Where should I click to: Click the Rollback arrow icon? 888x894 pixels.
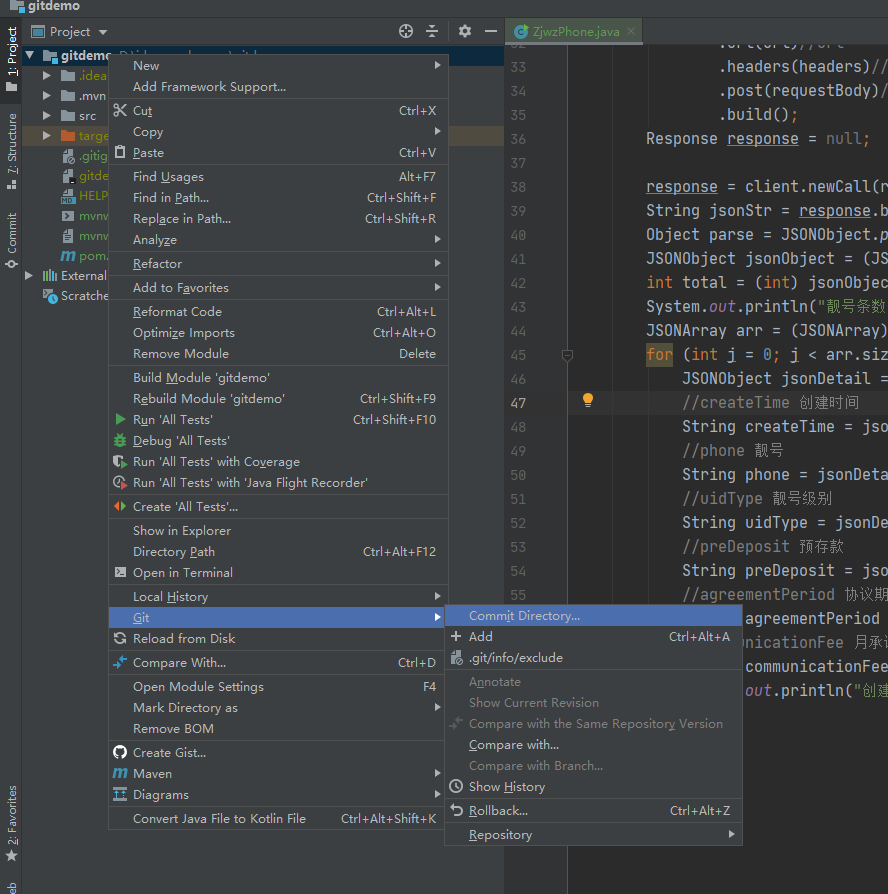coord(456,810)
